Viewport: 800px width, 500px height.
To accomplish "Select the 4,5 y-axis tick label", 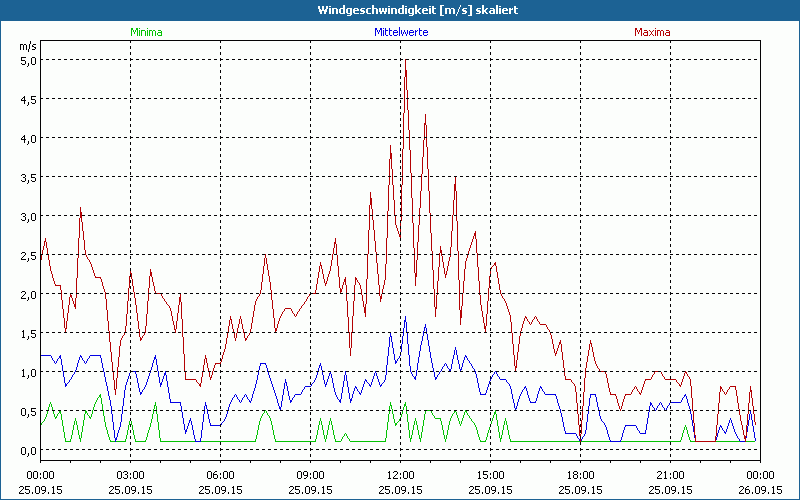I will pyautogui.click(x=28, y=99).
